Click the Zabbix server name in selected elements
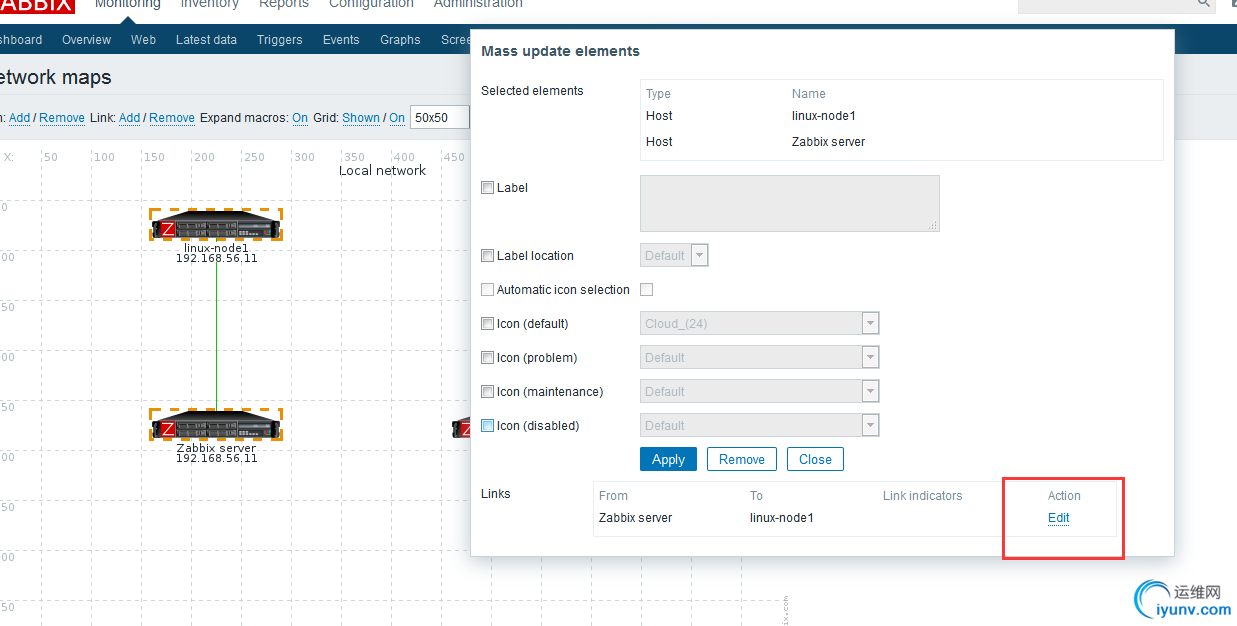Viewport: 1237px width, 626px height. [829, 142]
